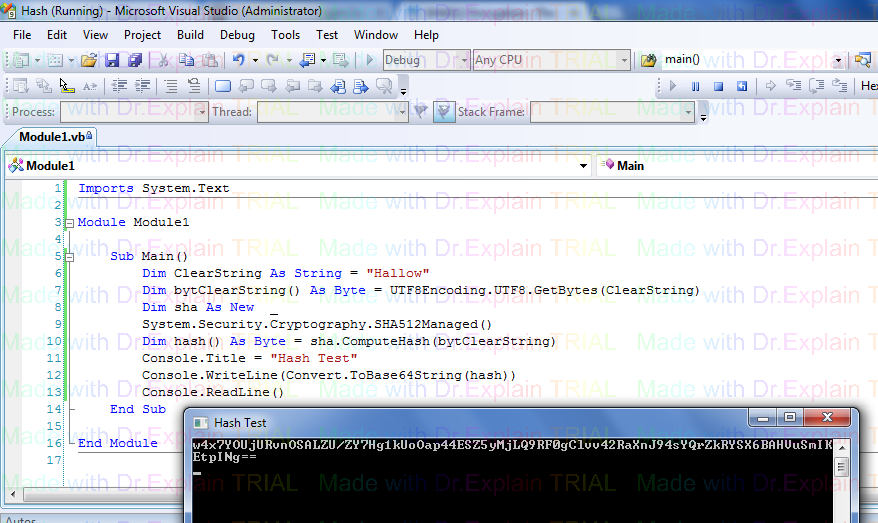
Task: Click the Decrease Line Indent icon
Action: pos(119,86)
